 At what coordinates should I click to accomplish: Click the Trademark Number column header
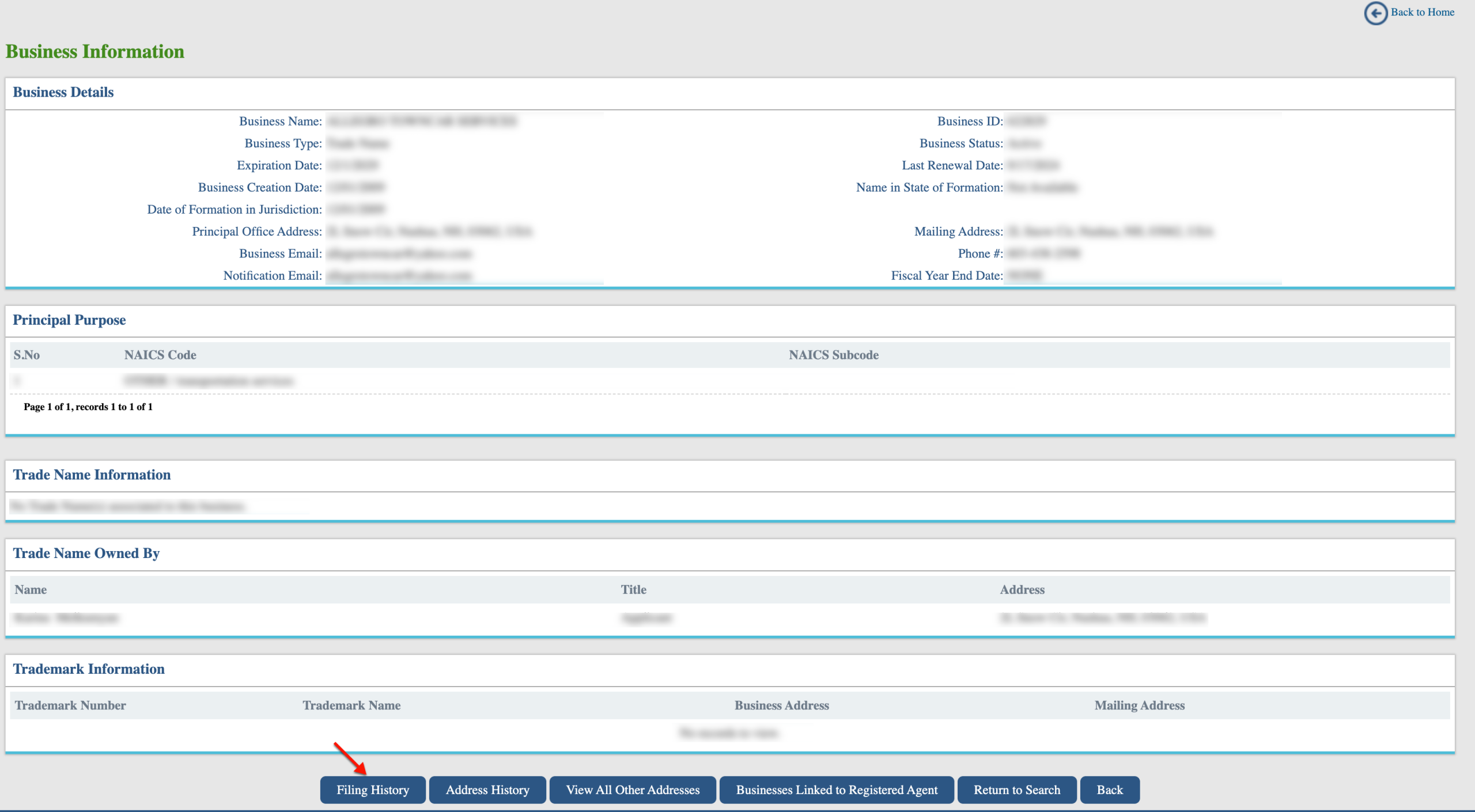[70, 705]
